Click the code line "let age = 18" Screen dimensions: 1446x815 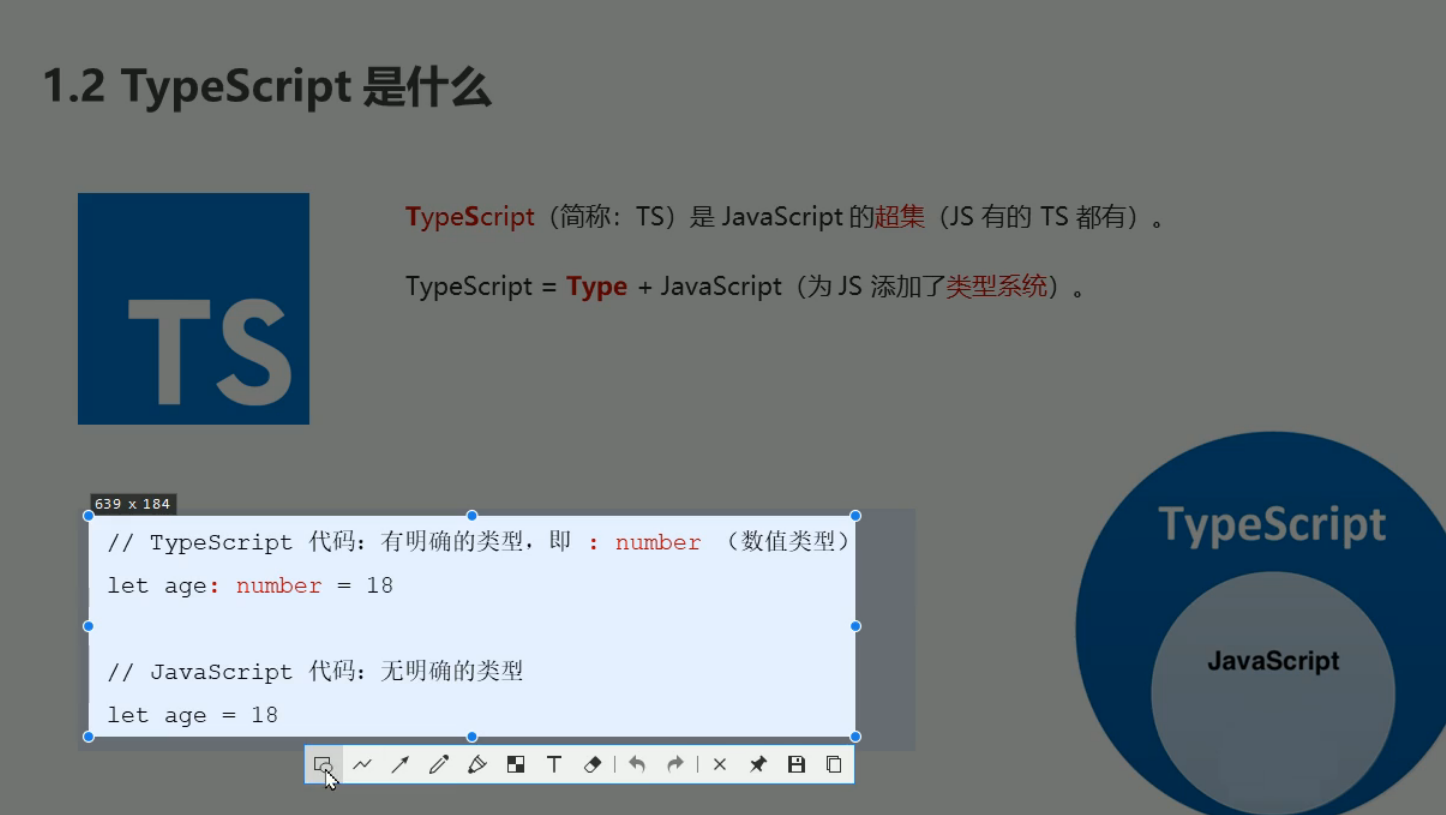pos(192,715)
